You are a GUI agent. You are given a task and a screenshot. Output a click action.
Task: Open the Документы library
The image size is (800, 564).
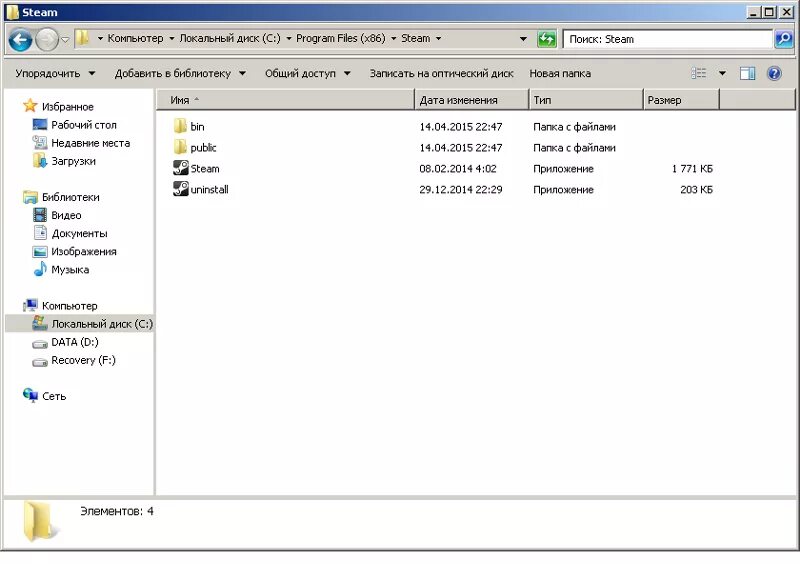[79, 233]
